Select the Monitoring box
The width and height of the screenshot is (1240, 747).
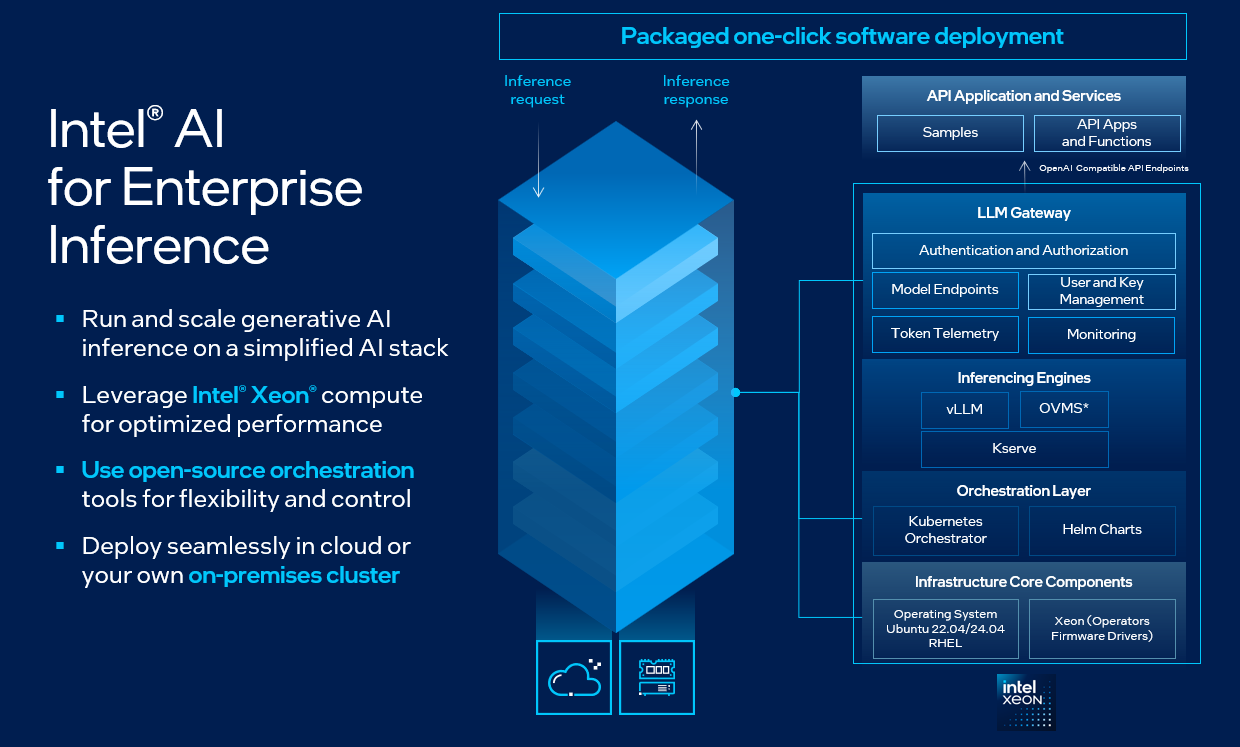point(1101,335)
